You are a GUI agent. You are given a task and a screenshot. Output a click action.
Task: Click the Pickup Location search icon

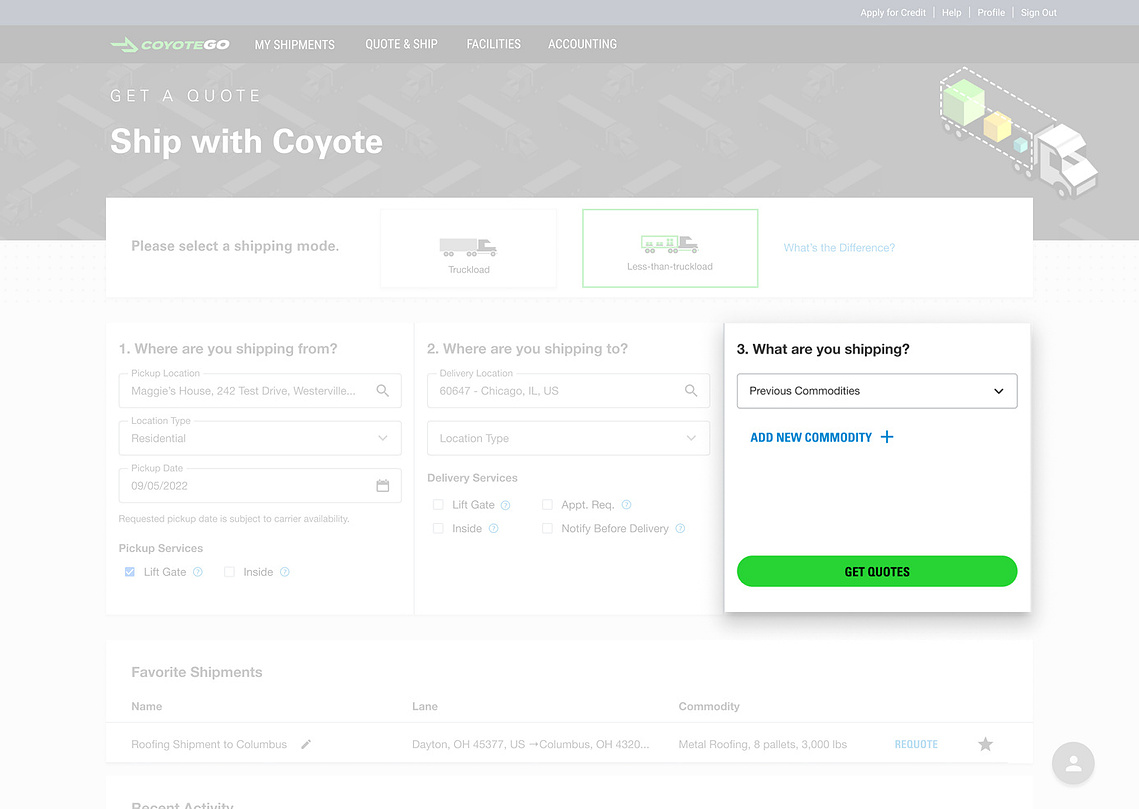383,391
